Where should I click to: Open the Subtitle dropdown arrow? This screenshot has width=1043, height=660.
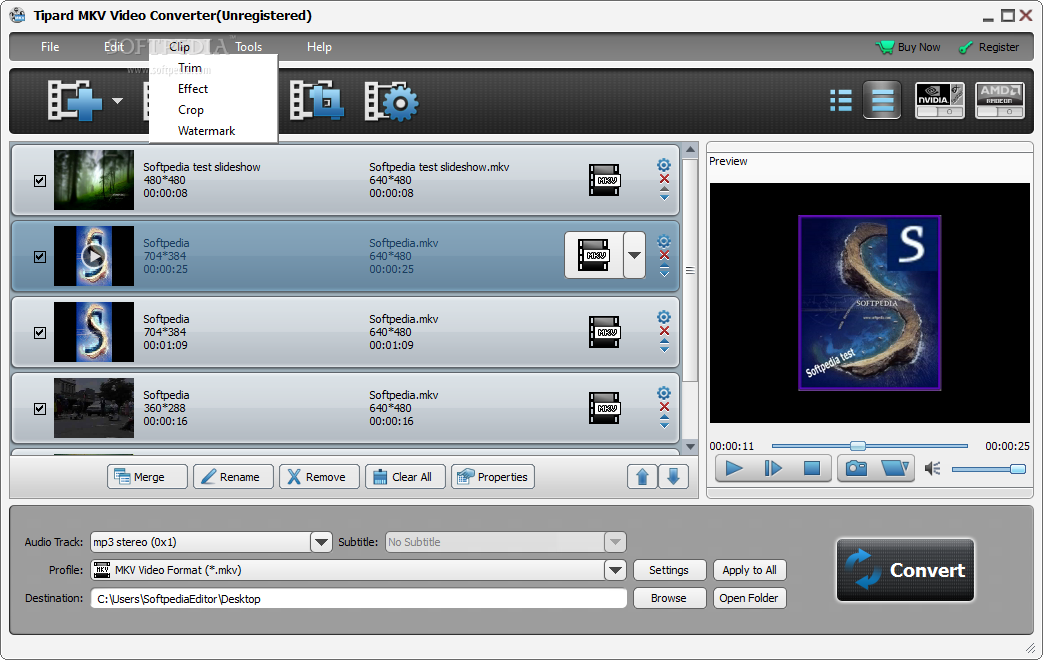[615, 542]
